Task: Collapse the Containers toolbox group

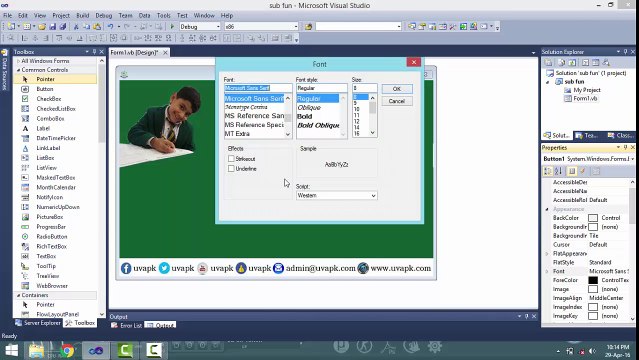Action: (x=18, y=295)
